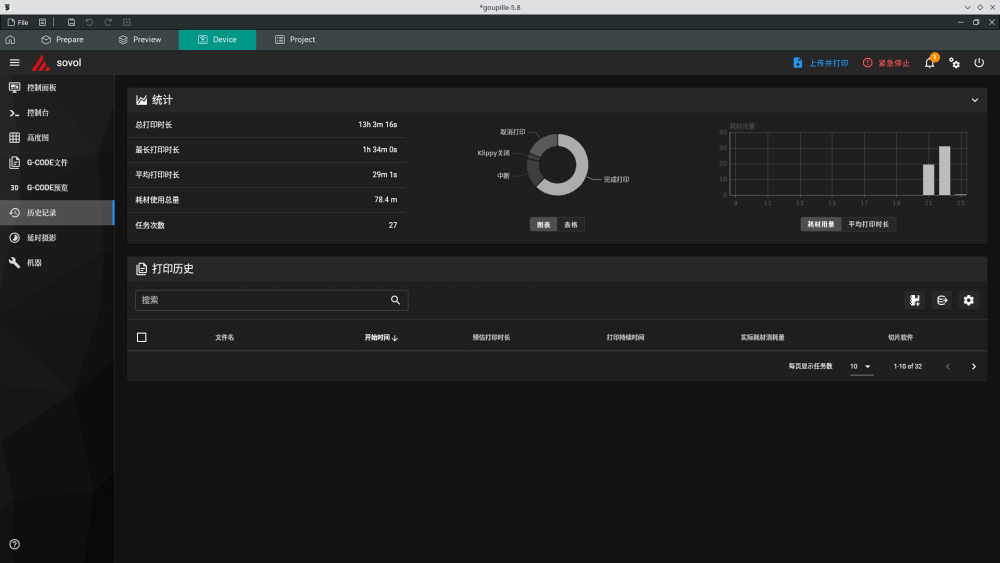This screenshot has height=563, width=1000.
Task: Click the toolbar icon right of redo
Action: pos(127,22)
